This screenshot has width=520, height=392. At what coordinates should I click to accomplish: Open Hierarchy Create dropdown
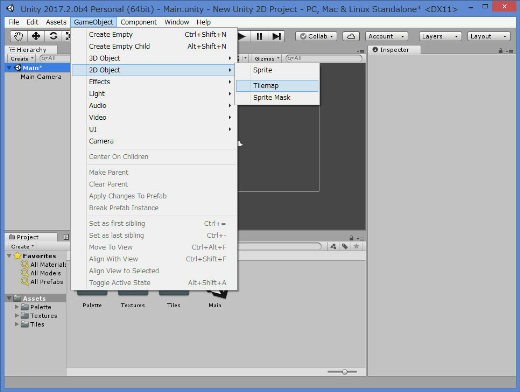tap(21, 59)
